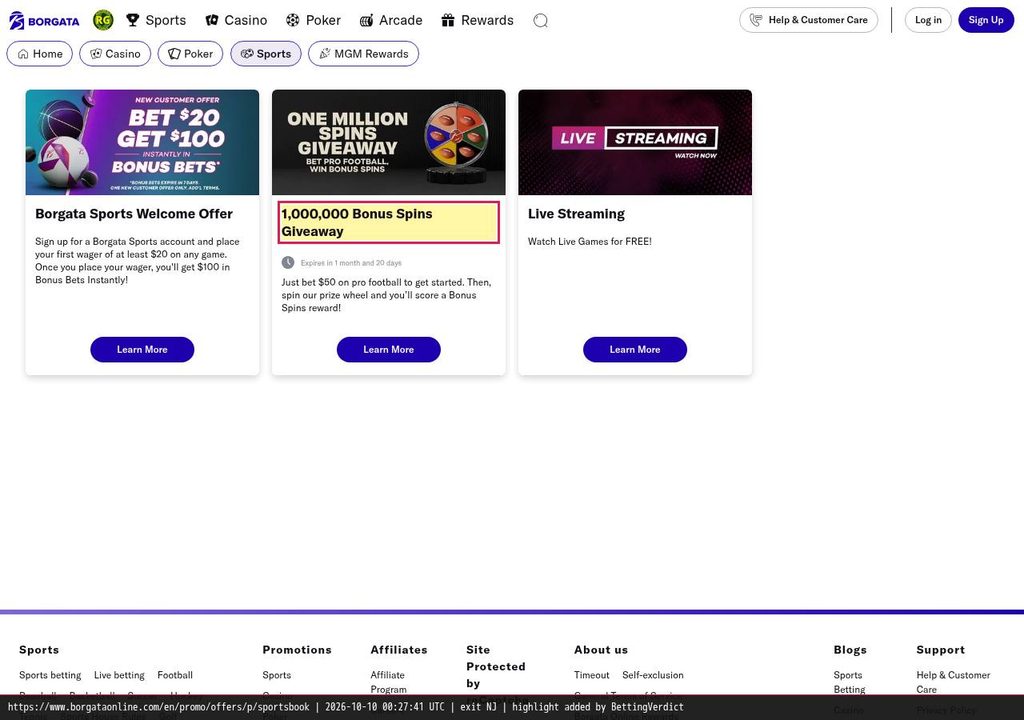Click the Sports trophy icon in top navigation
The width and height of the screenshot is (1024, 720).
tap(133, 20)
